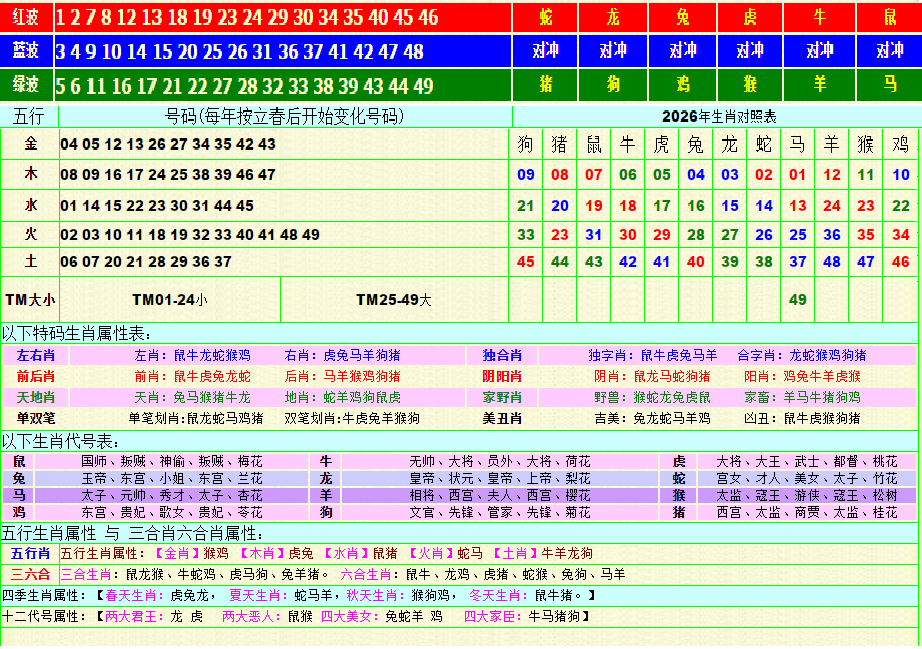Viewport: 922px width, 649px height.
Task: Select the 土 element row label
Action: point(31,261)
